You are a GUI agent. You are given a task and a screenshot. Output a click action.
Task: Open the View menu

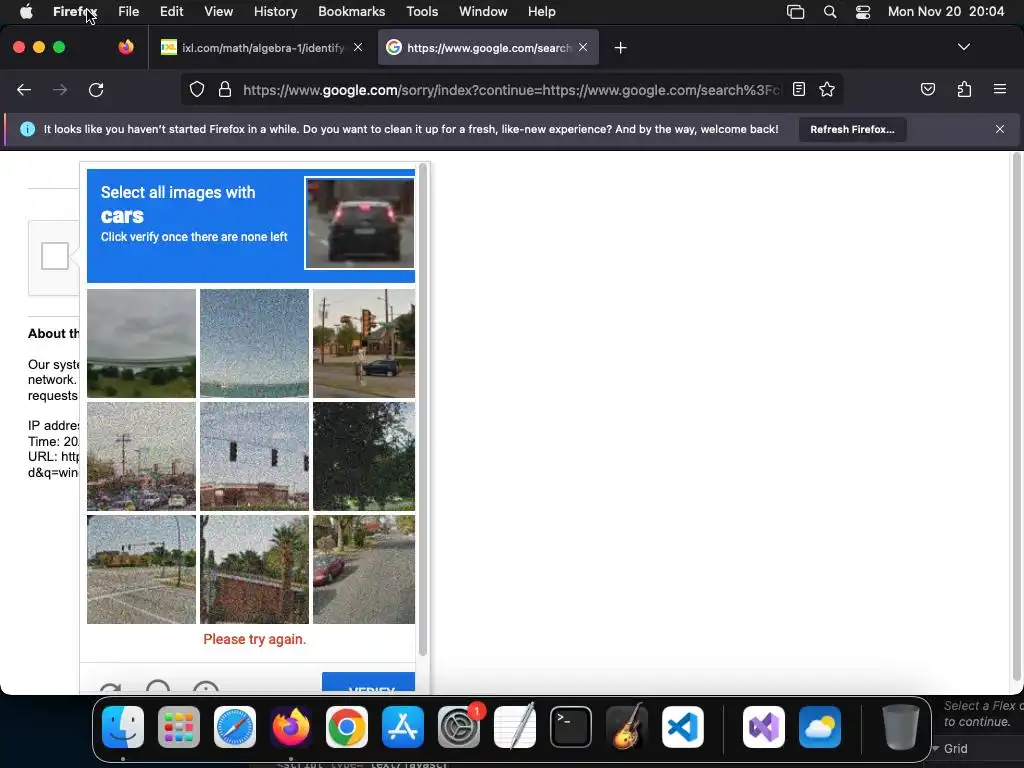(218, 11)
